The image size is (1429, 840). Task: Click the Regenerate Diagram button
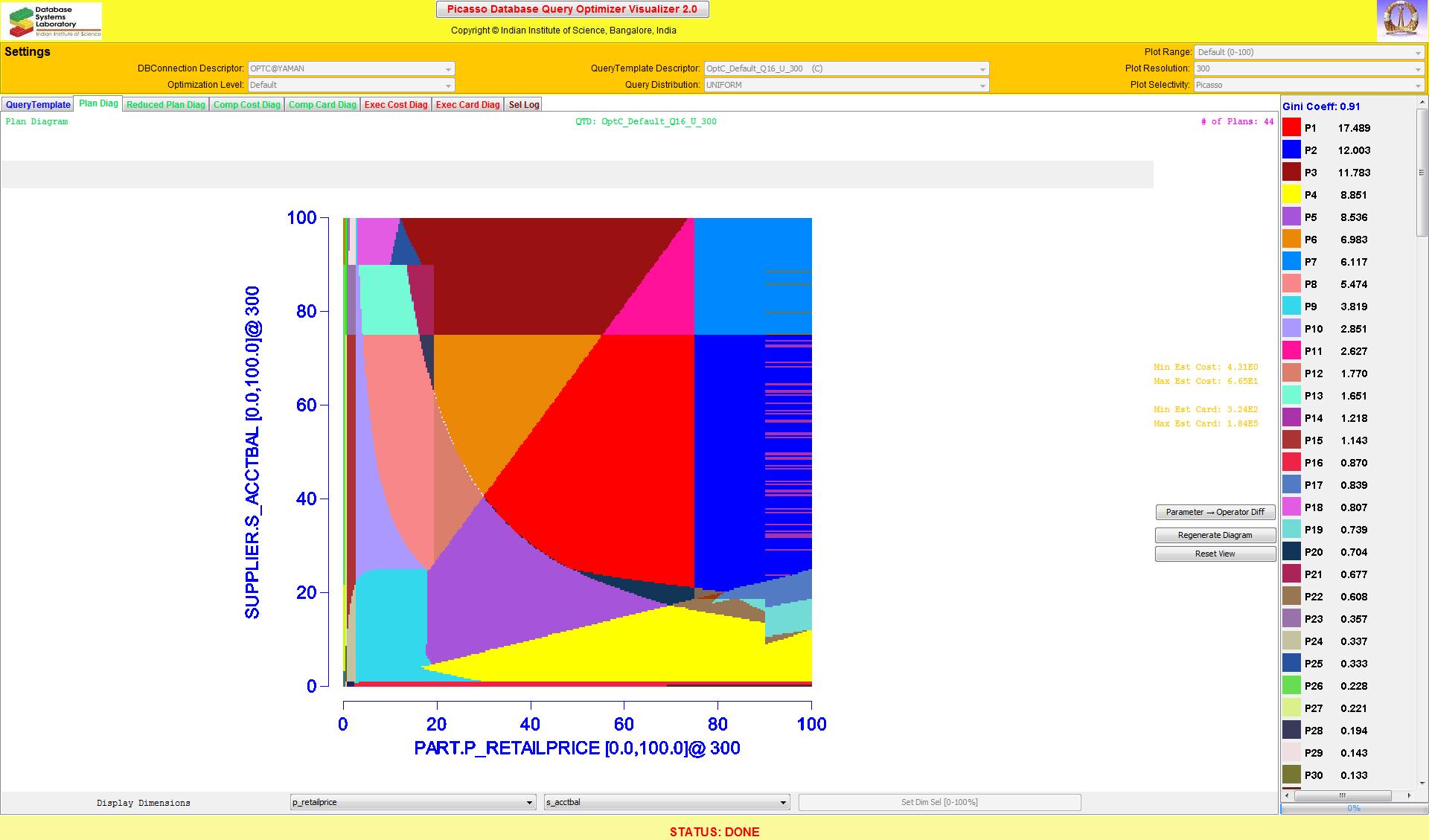1215,535
